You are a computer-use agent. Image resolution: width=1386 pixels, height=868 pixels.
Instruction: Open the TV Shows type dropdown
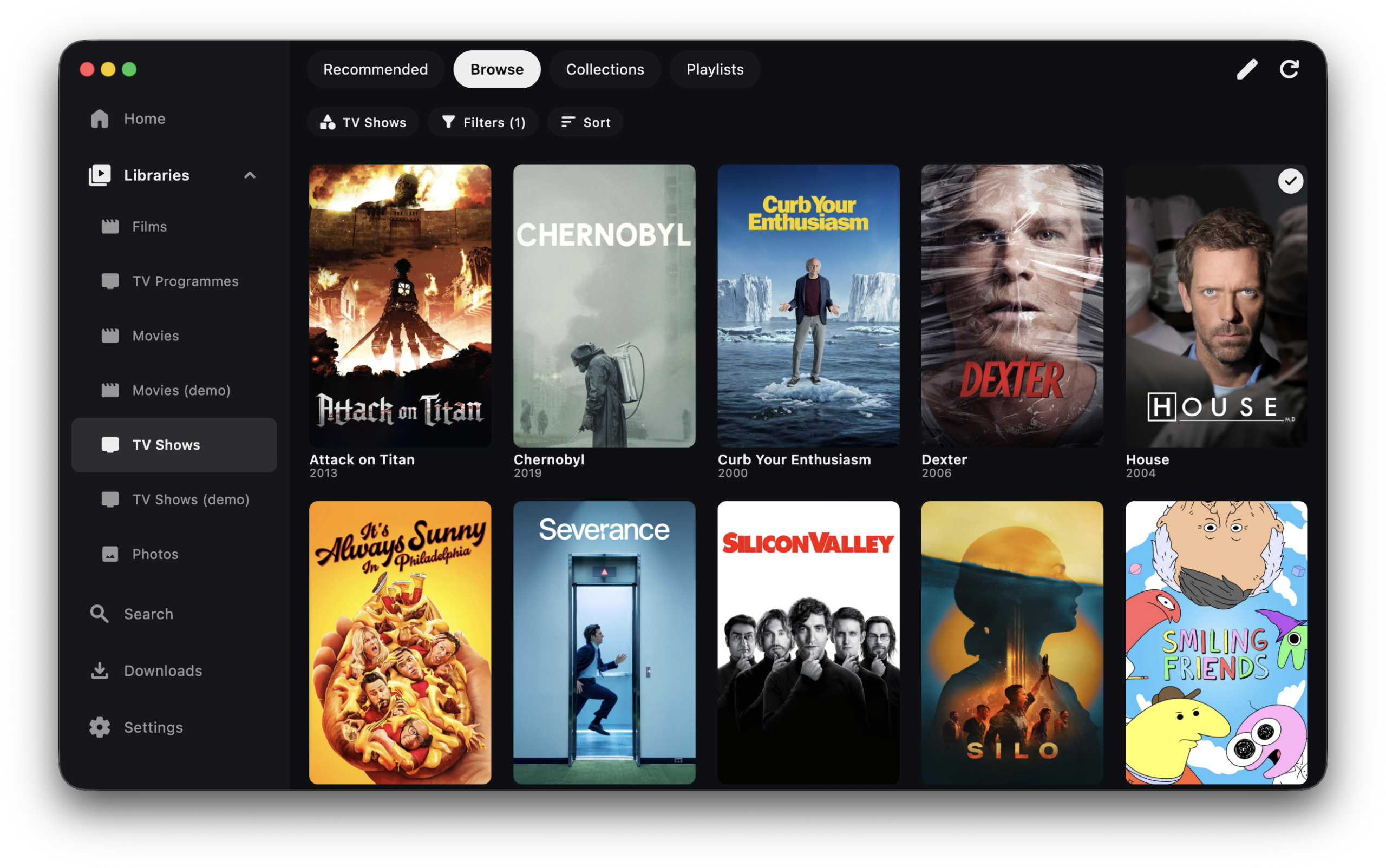(x=363, y=122)
